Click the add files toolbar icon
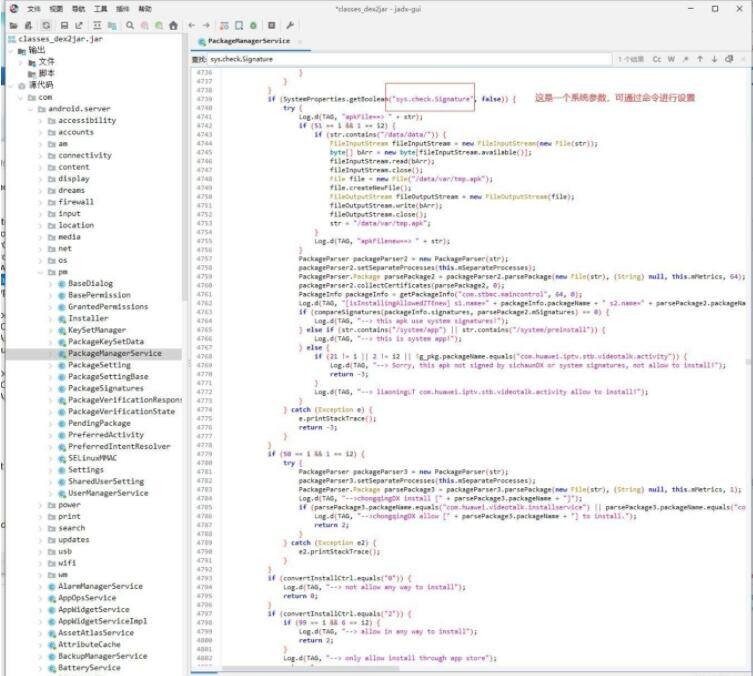The width and height of the screenshot is (753, 676). (x=28, y=25)
